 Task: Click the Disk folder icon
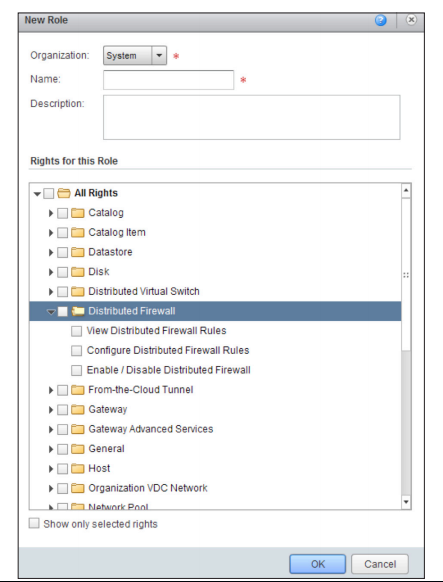point(78,272)
